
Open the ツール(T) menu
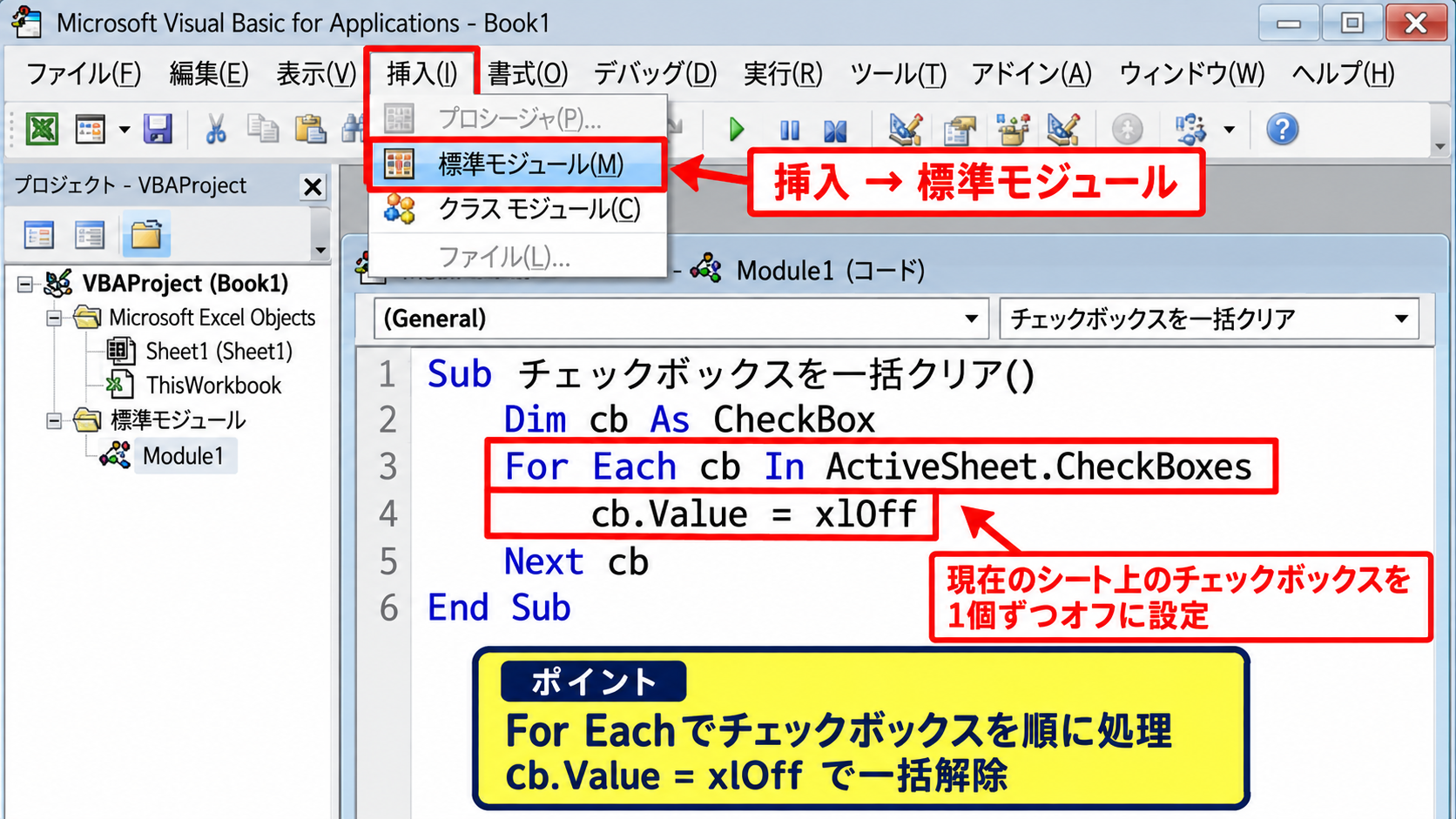click(x=898, y=74)
